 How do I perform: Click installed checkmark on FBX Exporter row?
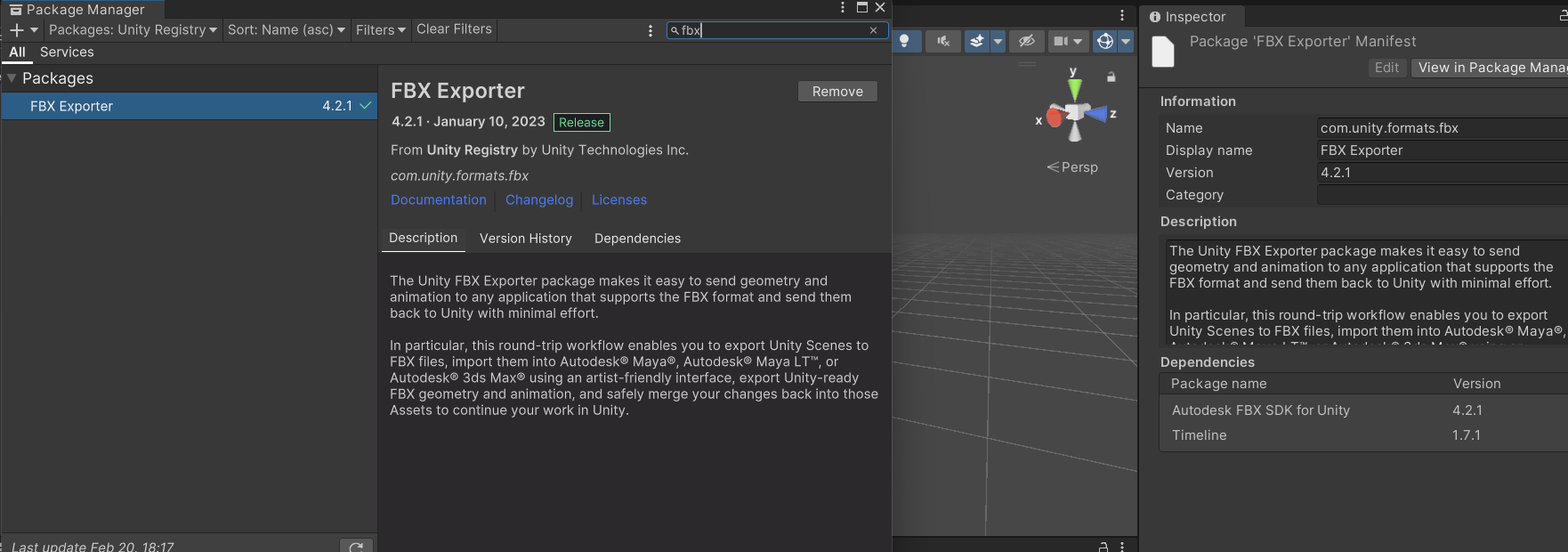[x=365, y=106]
